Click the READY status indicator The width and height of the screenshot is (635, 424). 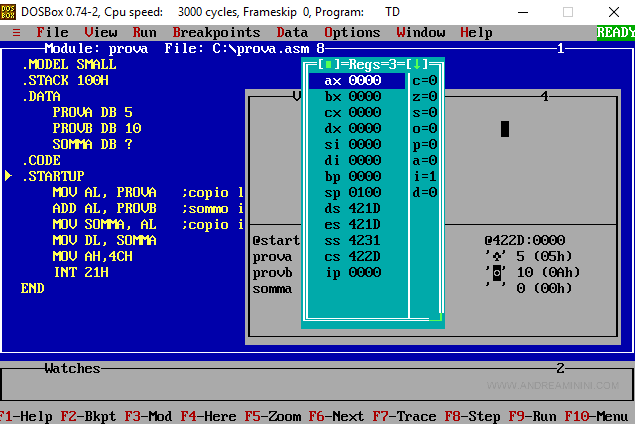point(615,32)
